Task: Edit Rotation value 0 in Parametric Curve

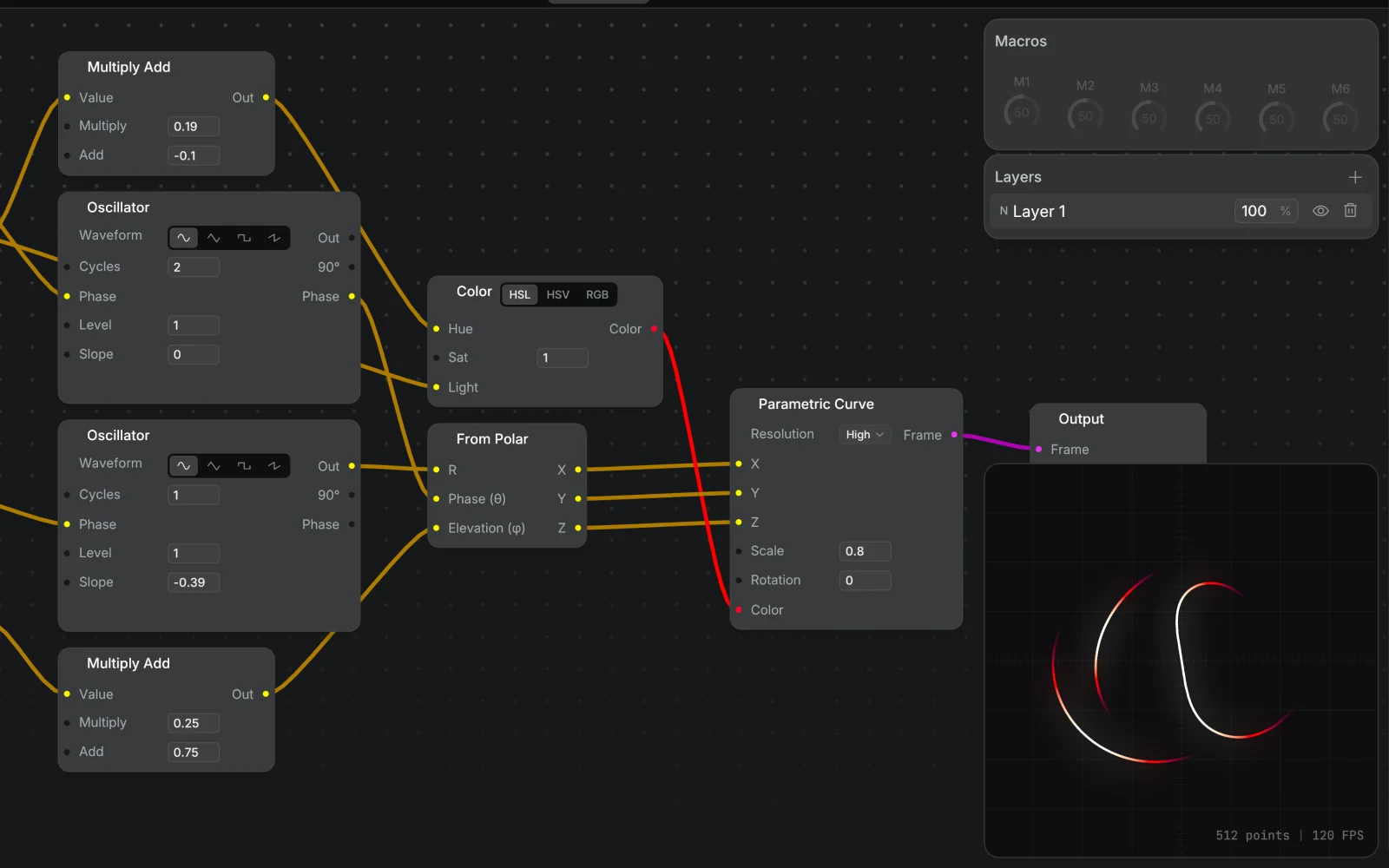Action: [x=866, y=581]
